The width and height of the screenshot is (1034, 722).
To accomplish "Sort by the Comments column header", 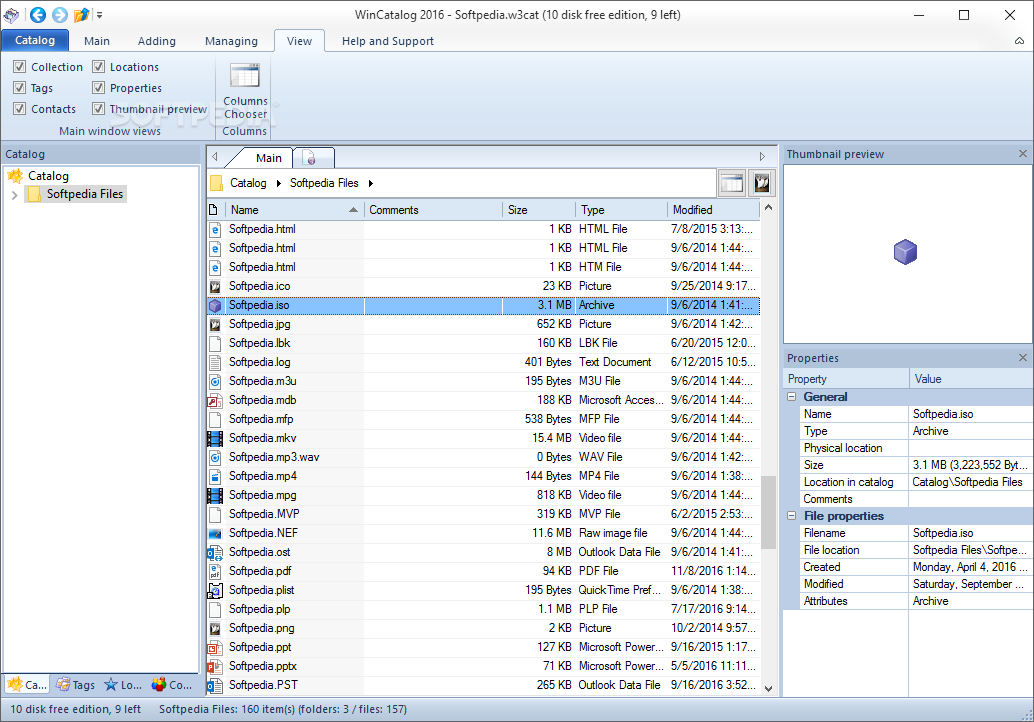I will coord(433,210).
